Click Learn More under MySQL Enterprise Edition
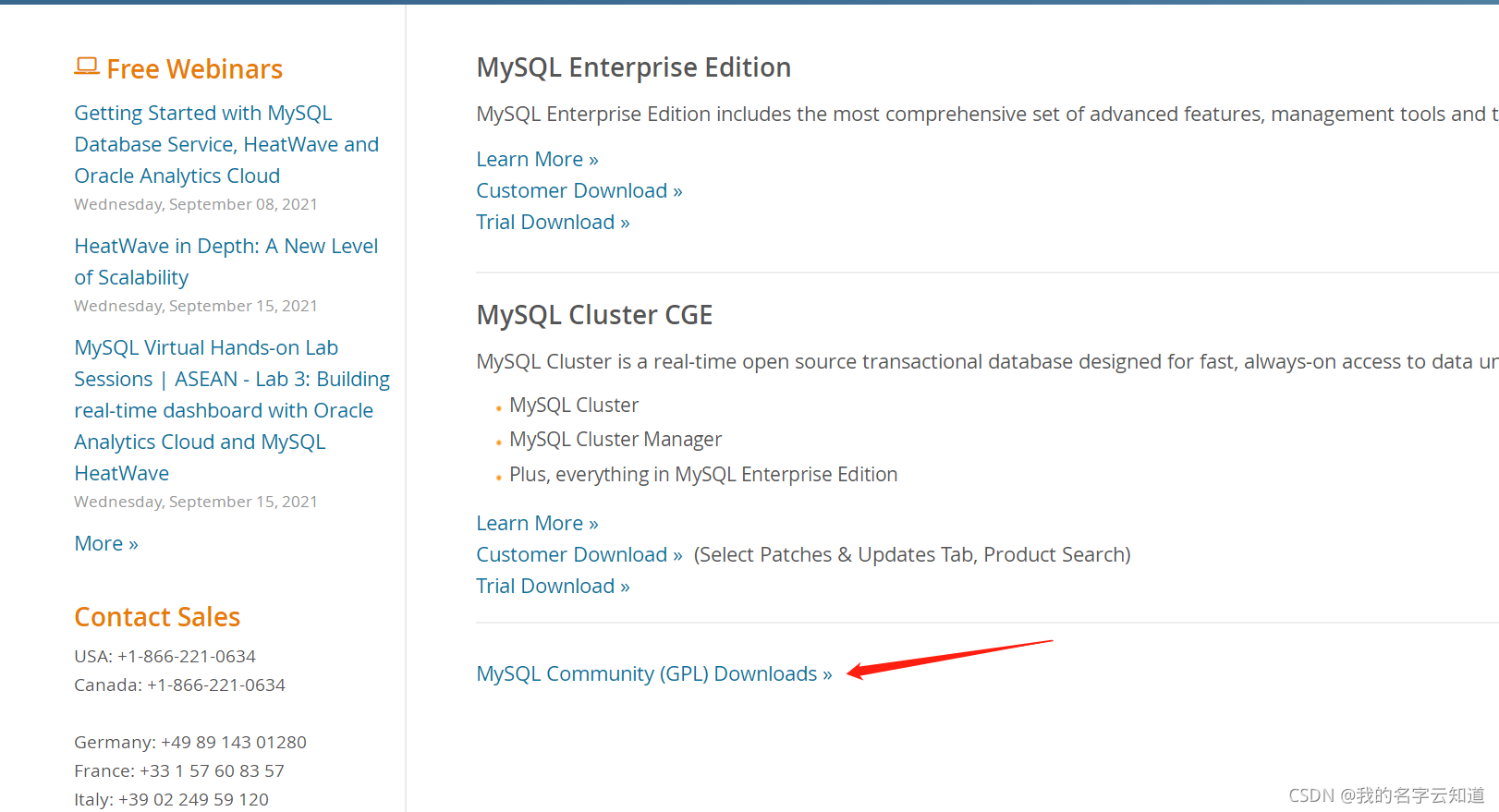 (x=537, y=159)
